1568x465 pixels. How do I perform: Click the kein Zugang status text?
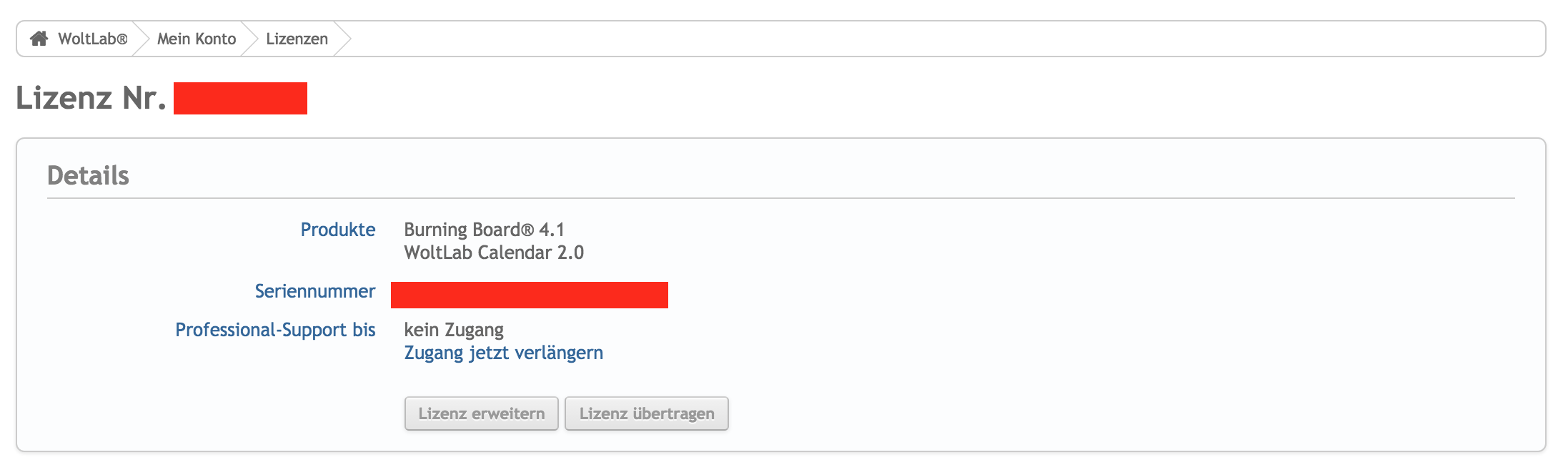pos(454,330)
